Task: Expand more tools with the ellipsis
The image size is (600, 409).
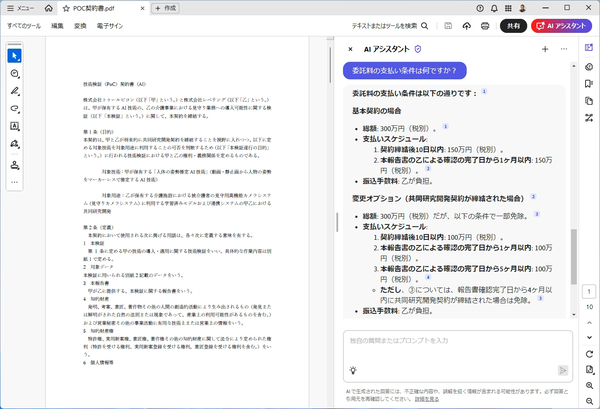Action: point(15,183)
